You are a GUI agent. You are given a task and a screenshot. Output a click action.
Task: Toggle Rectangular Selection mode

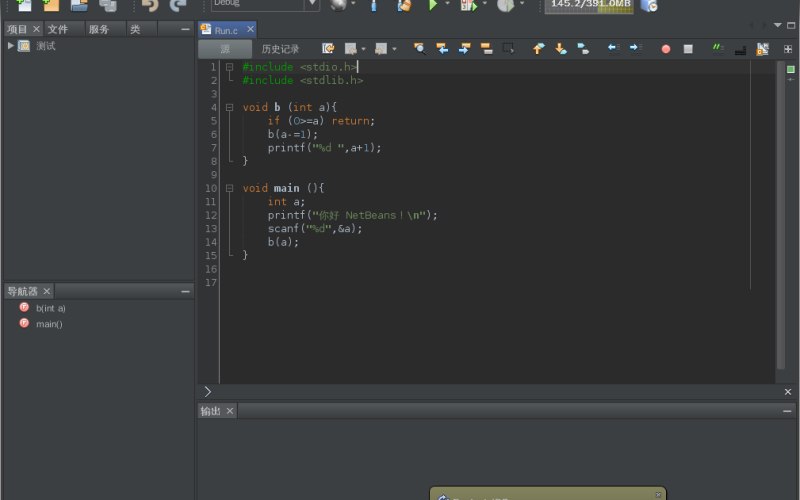[x=508, y=48]
